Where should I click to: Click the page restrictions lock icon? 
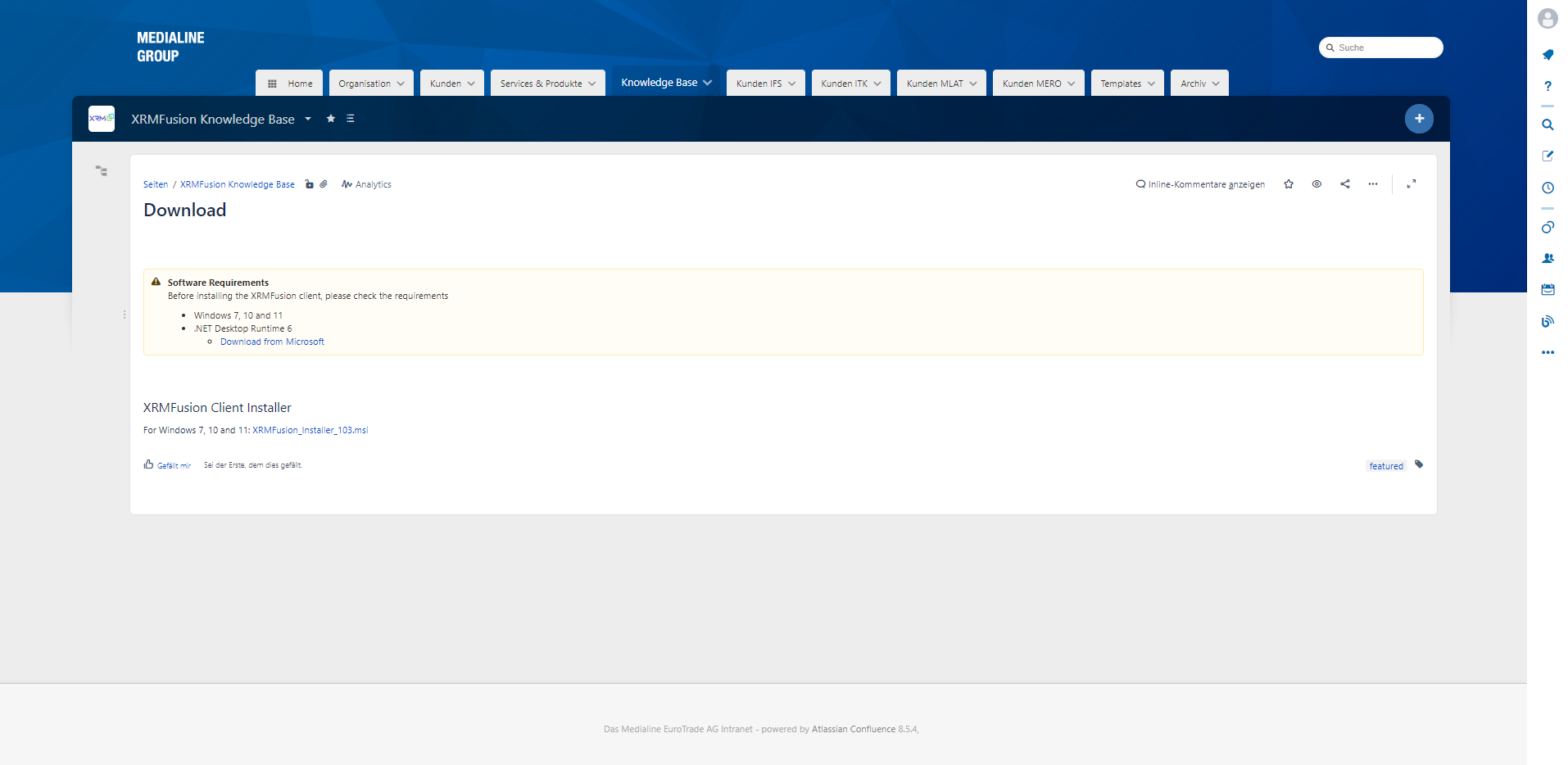309,184
